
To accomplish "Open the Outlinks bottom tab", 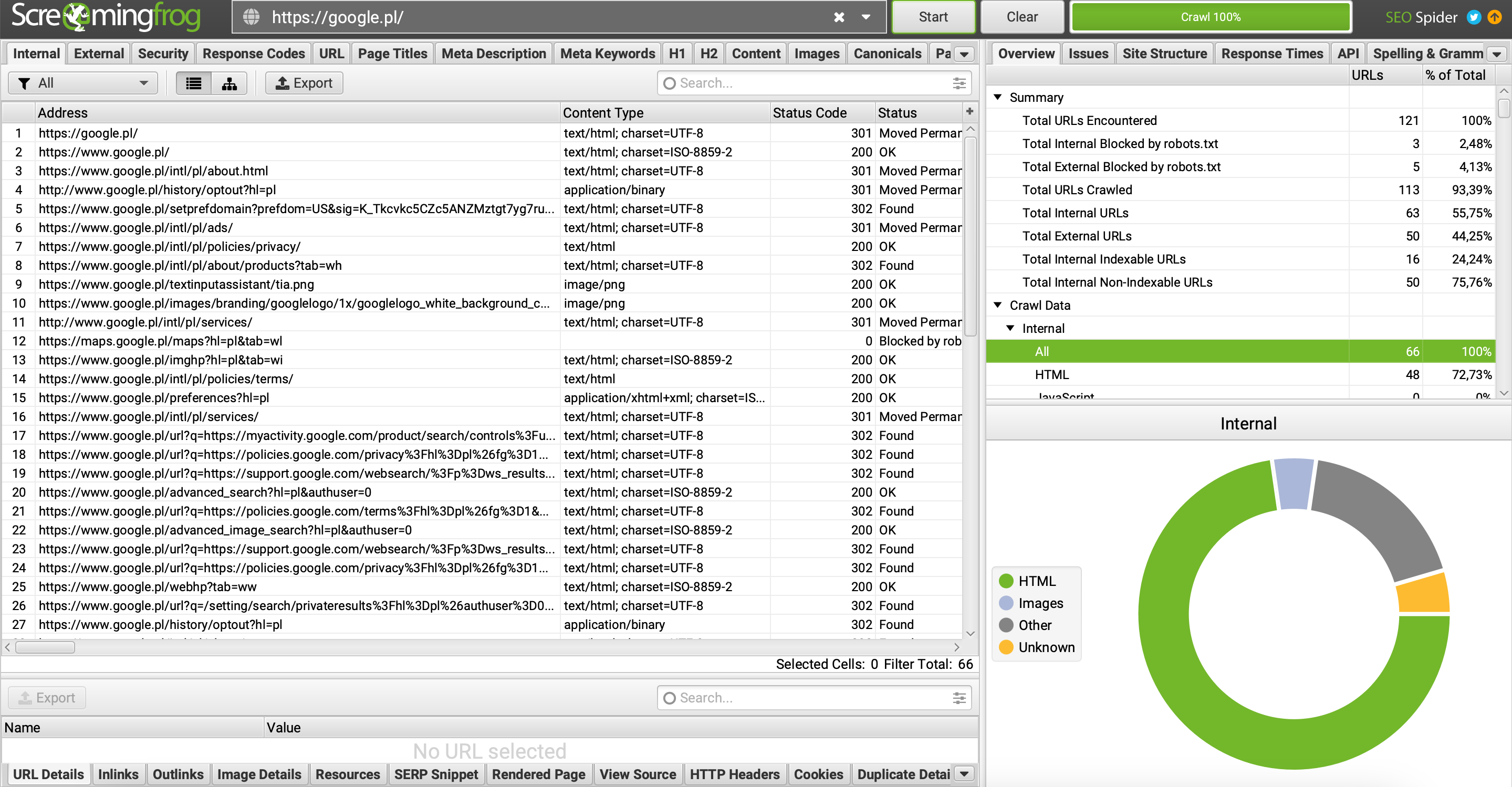I will [x=178, y=774].
